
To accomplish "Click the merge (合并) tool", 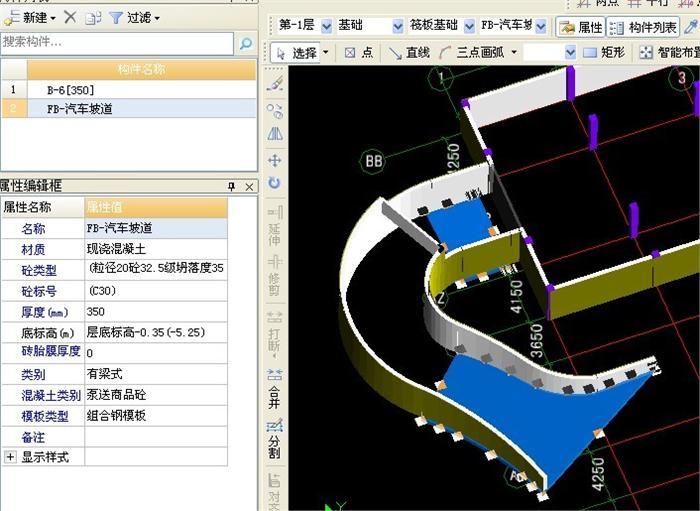I will [x=274, y=383].
